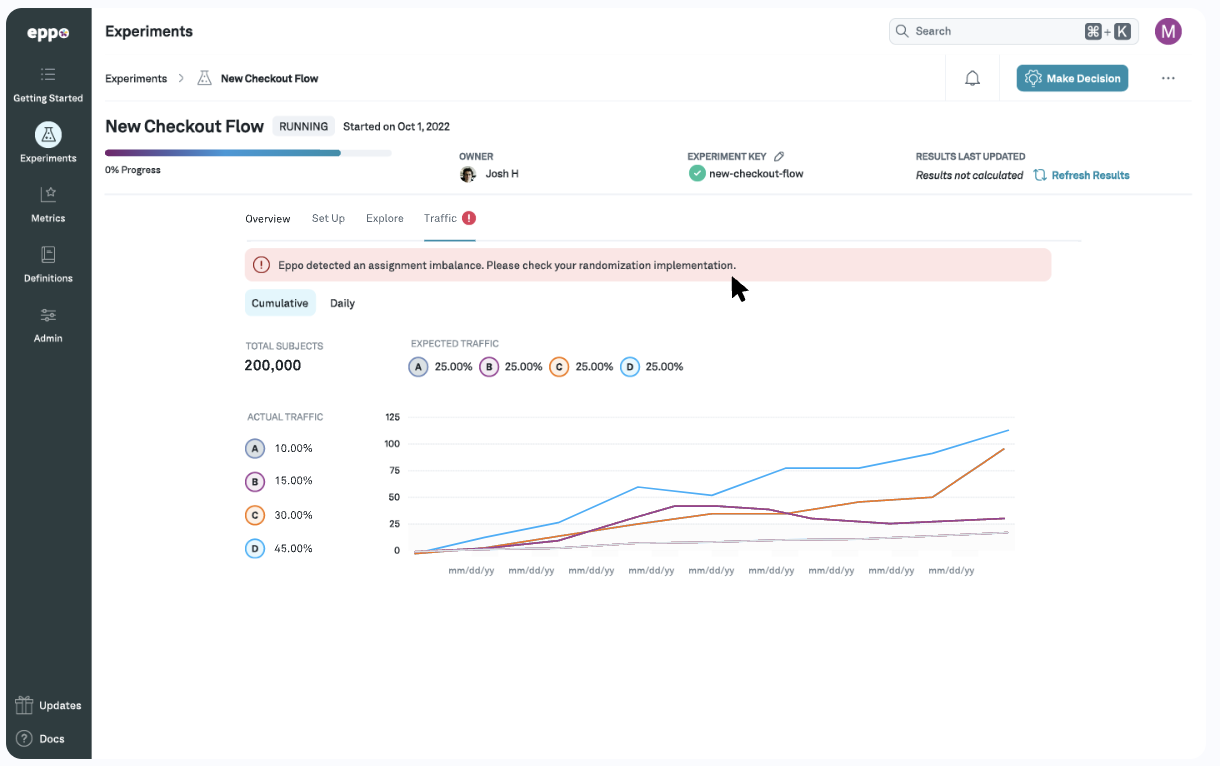Image resolution: width=1220 pixels, height=766 pixels.
Task: Expand the Experiments breadcrumb
Action: point(136,77)
